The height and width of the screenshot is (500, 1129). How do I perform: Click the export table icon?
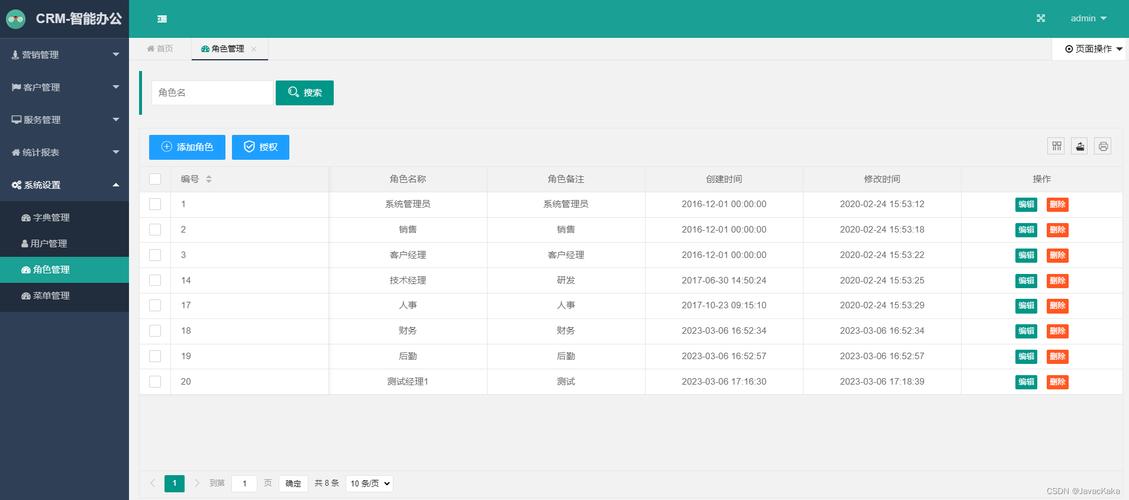click(x=1079, y=146)
